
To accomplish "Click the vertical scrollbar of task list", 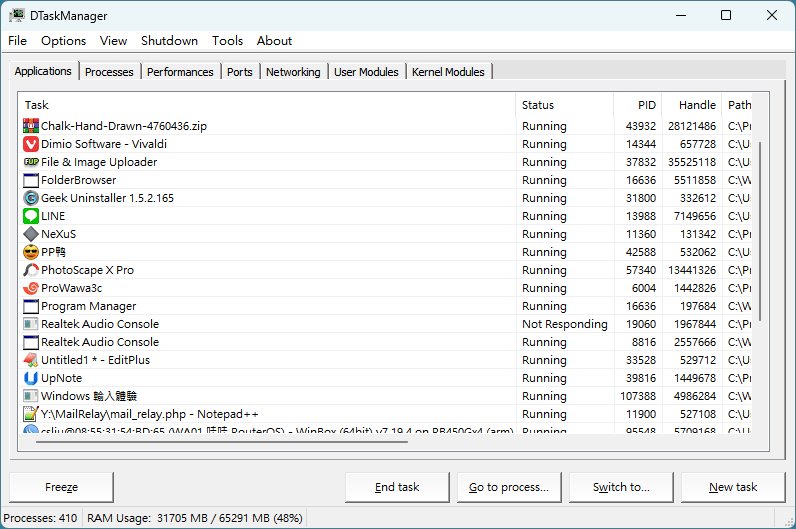I will (x=761, y=230).
